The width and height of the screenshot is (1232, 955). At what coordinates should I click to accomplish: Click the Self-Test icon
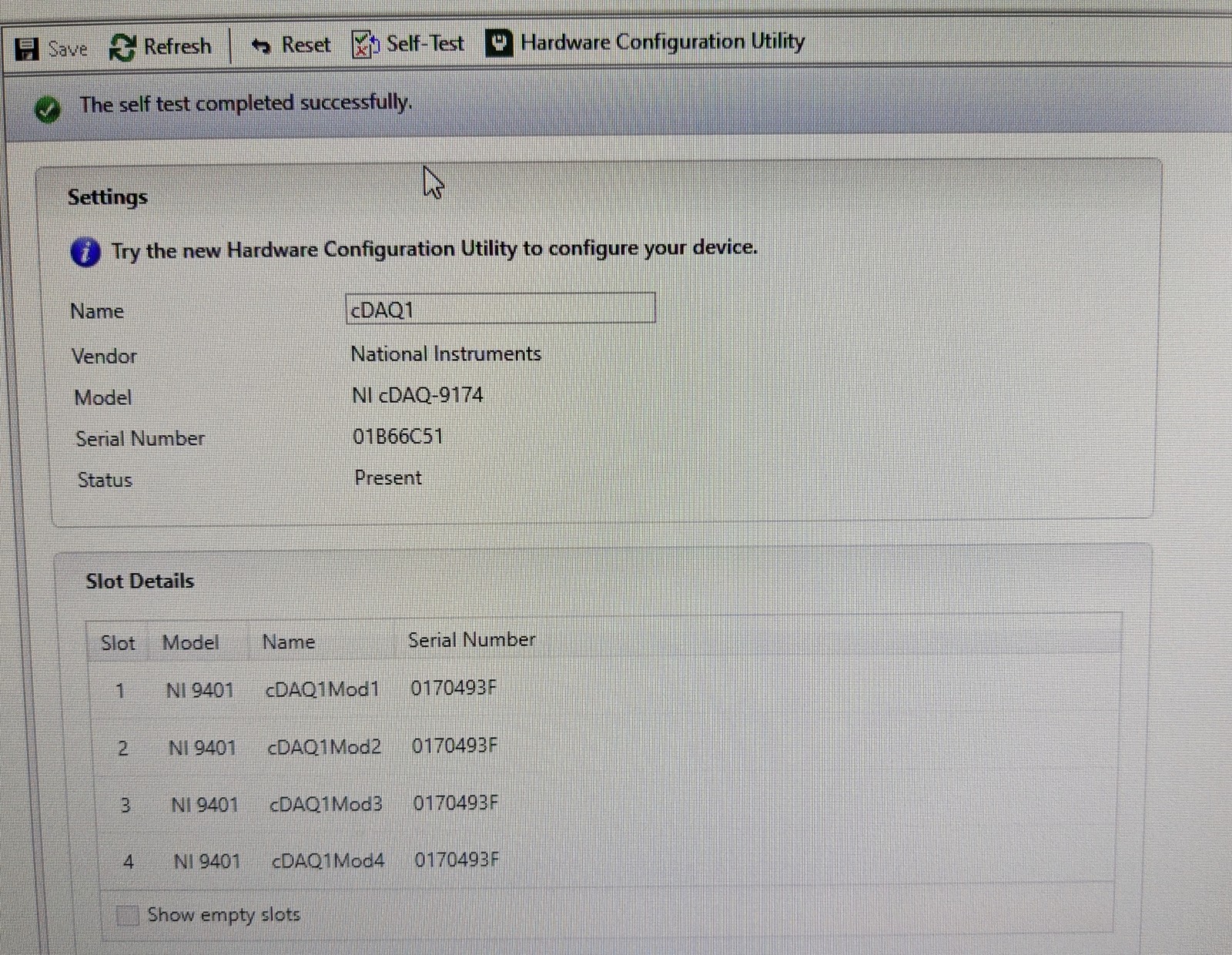point(365,45)
